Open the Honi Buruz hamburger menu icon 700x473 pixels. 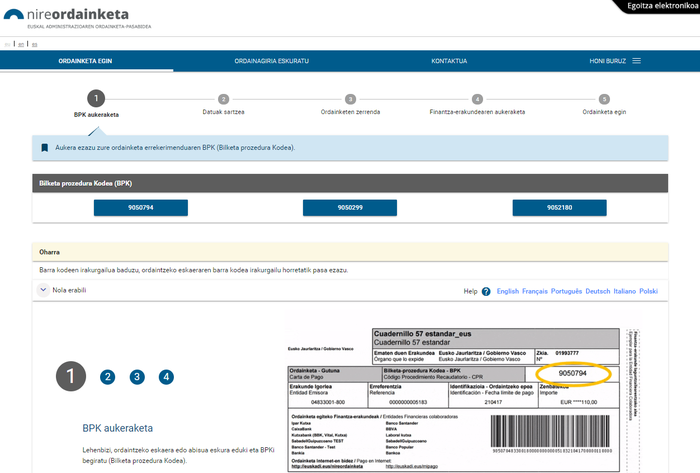point(636,61)
